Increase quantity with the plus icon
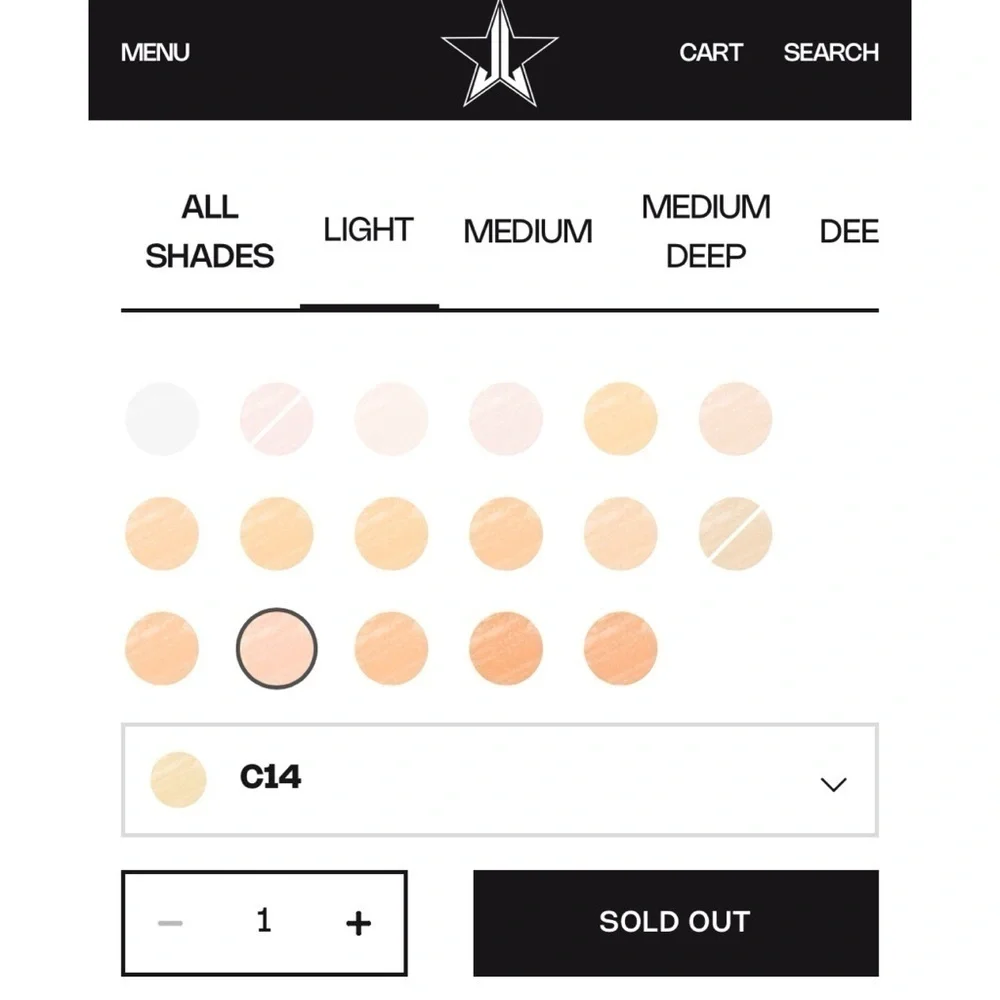 point(358,923)
